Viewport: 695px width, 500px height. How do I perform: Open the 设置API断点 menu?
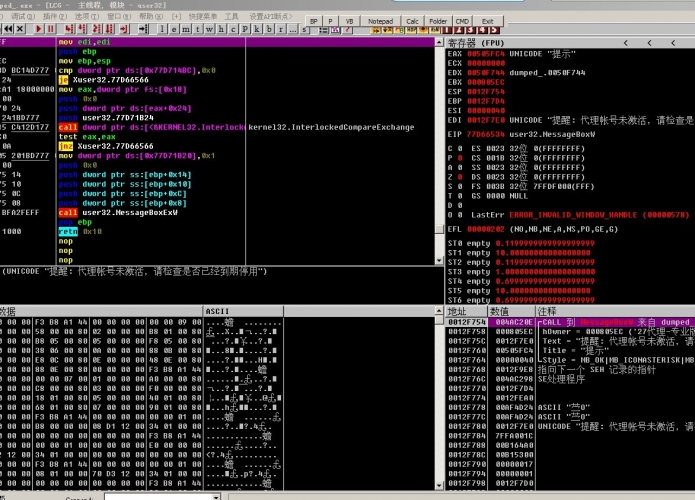[x=270, y=16]
